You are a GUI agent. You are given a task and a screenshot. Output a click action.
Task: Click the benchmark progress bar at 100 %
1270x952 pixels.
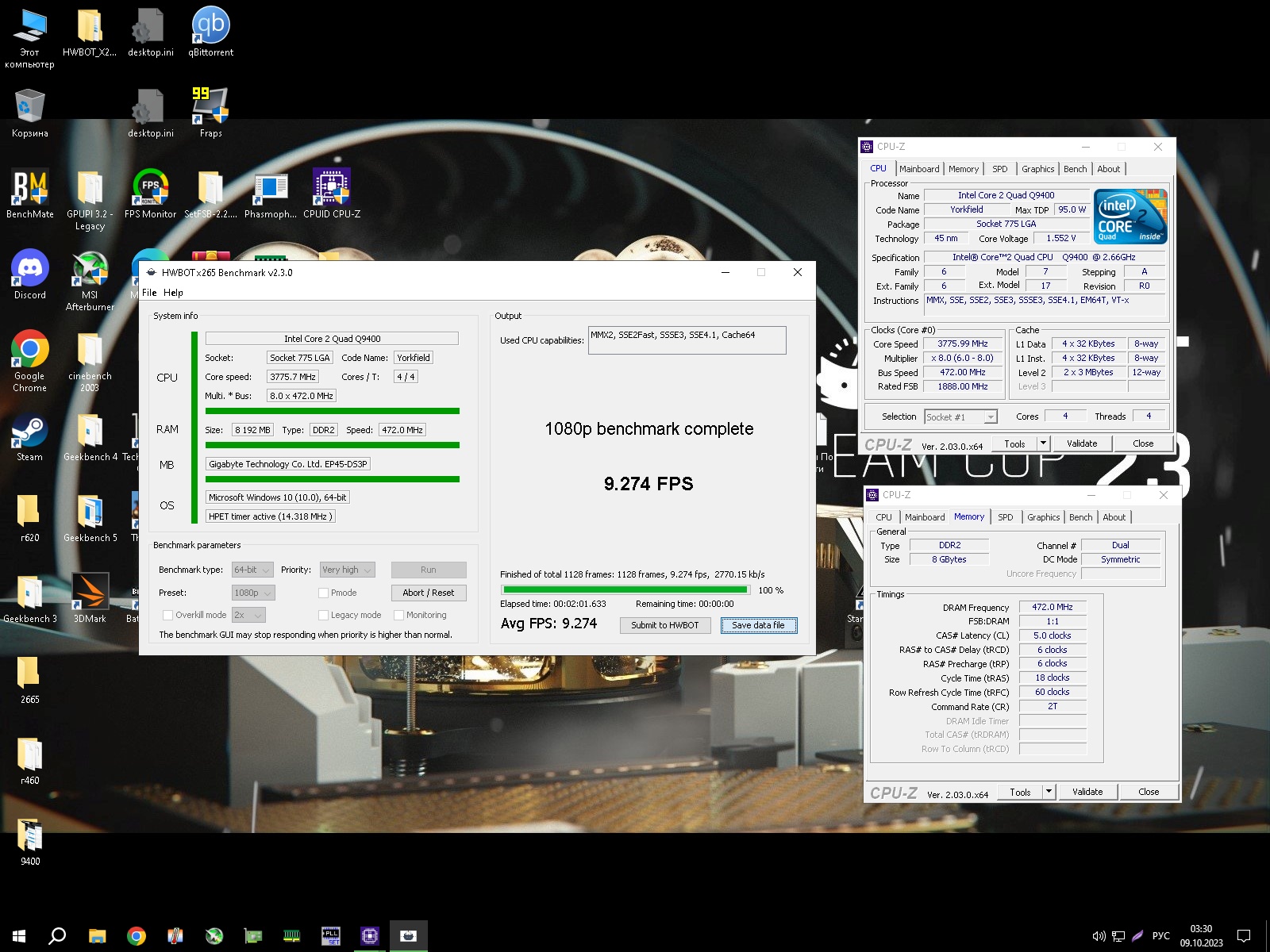click(625, 590)
